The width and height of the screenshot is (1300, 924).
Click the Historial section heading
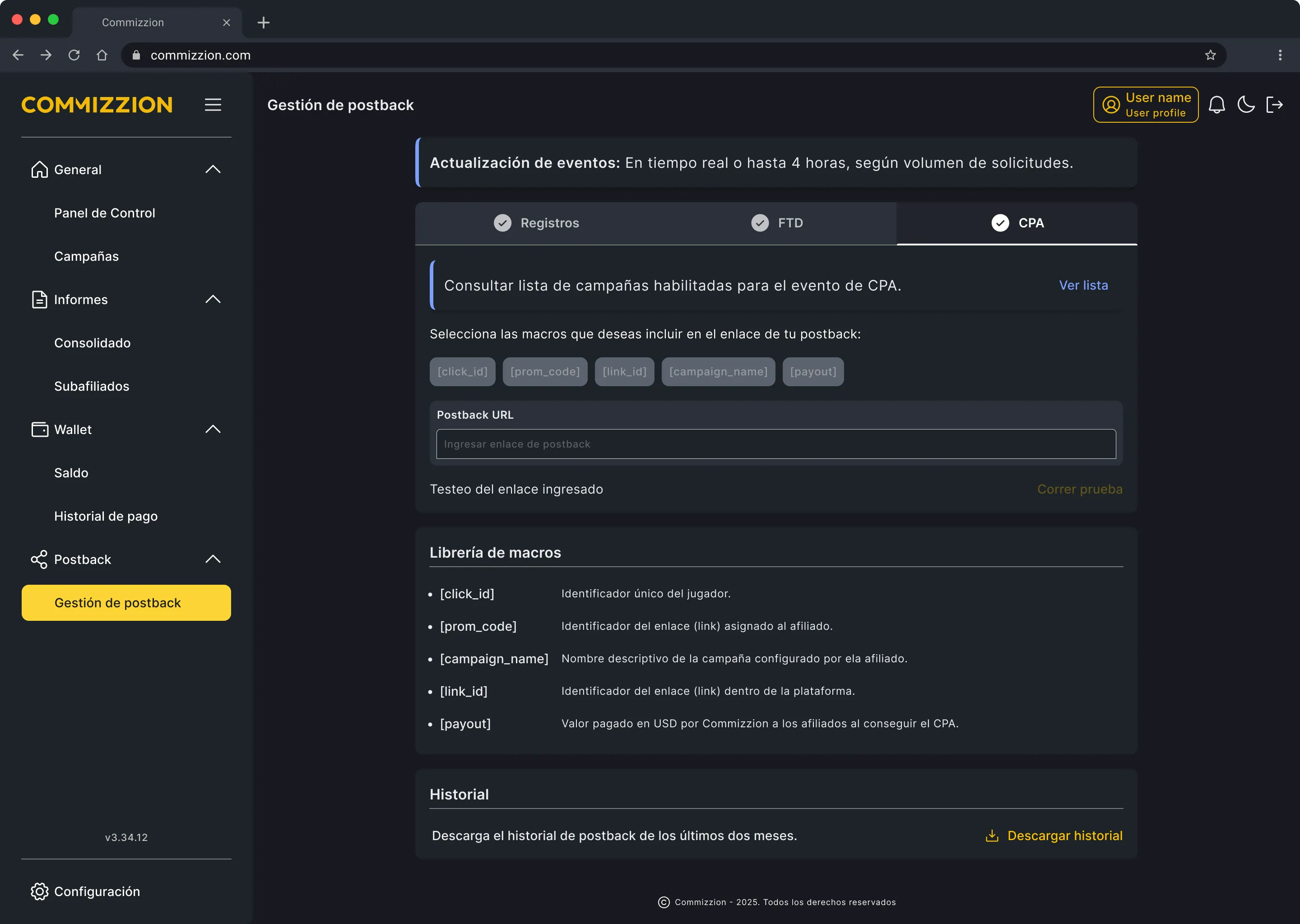pyautogui.click(x=460, y=794)
